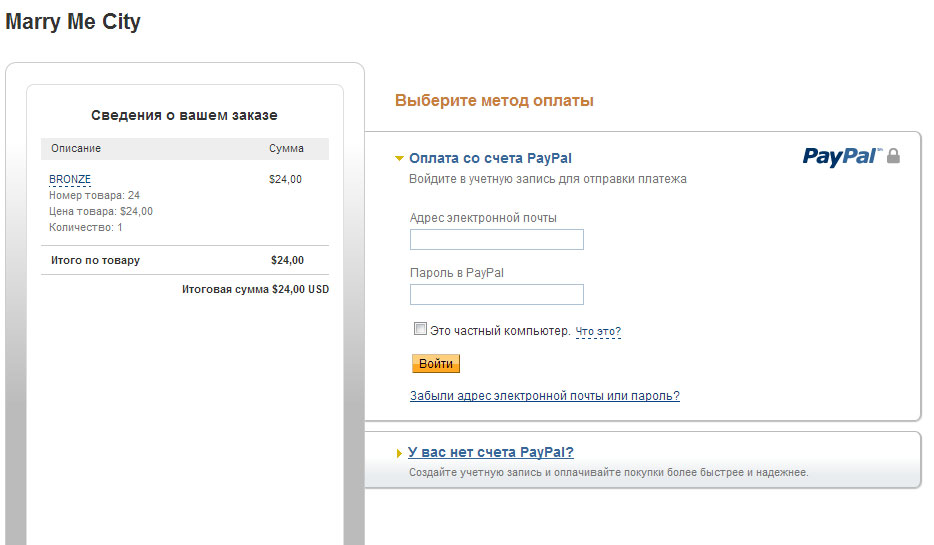The height and width of the screenshot is (545, 934).
Task: Click the Сведения о вашем заказе heading
Action: coord(184,115)
